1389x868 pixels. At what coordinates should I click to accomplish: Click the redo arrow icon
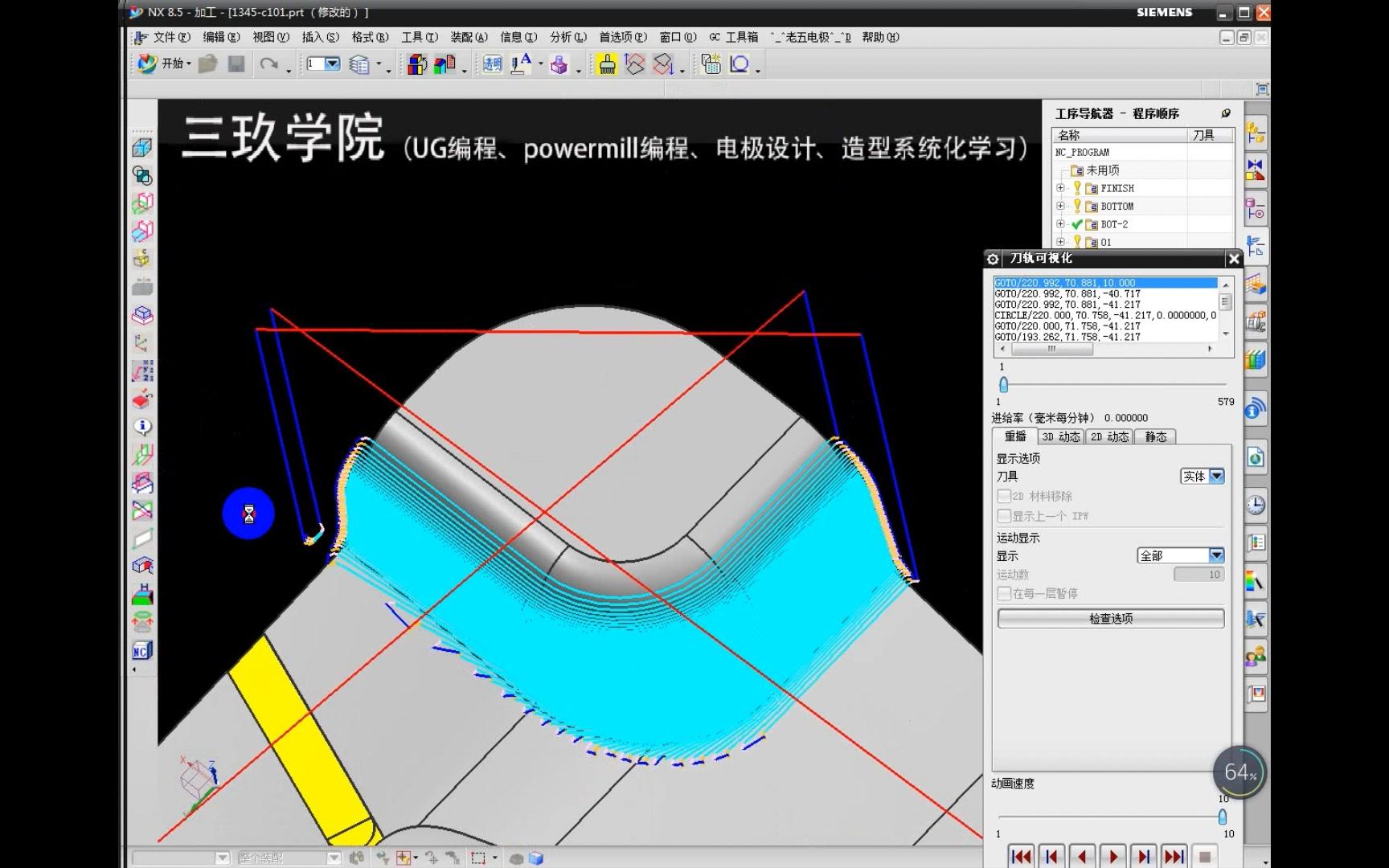click(268, 63)
